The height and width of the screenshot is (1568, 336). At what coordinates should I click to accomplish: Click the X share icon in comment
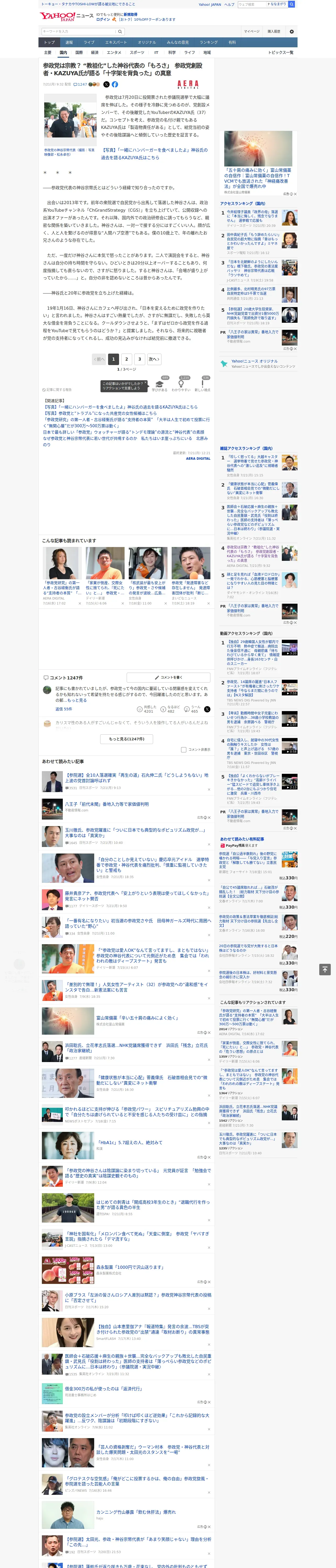tap(207, 709)
